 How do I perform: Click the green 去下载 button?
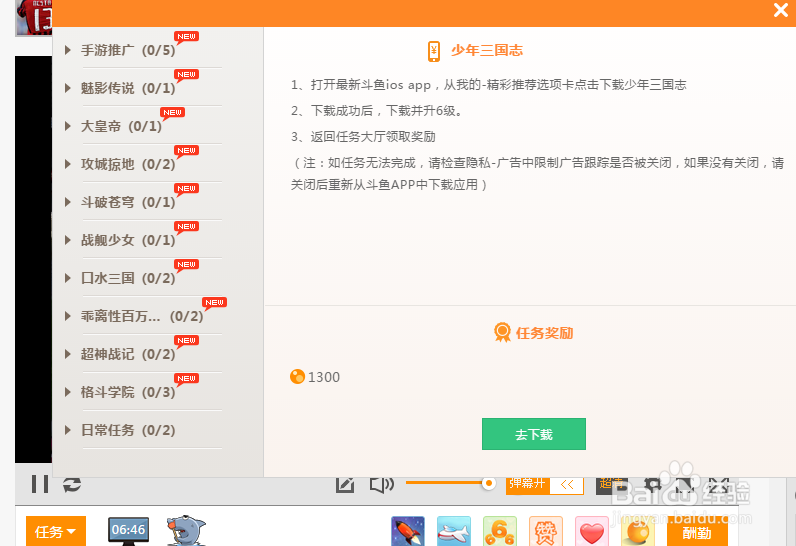point(534,434)
